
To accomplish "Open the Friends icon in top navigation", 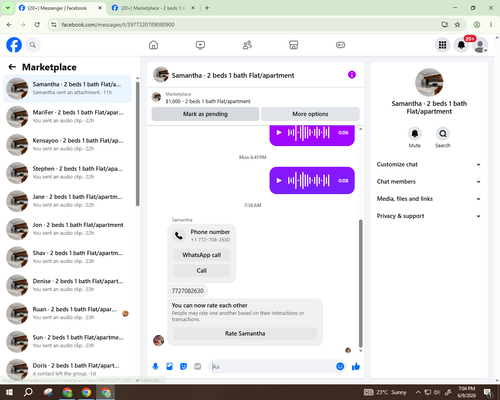I will pyautogui.click(x=247, y=45).
